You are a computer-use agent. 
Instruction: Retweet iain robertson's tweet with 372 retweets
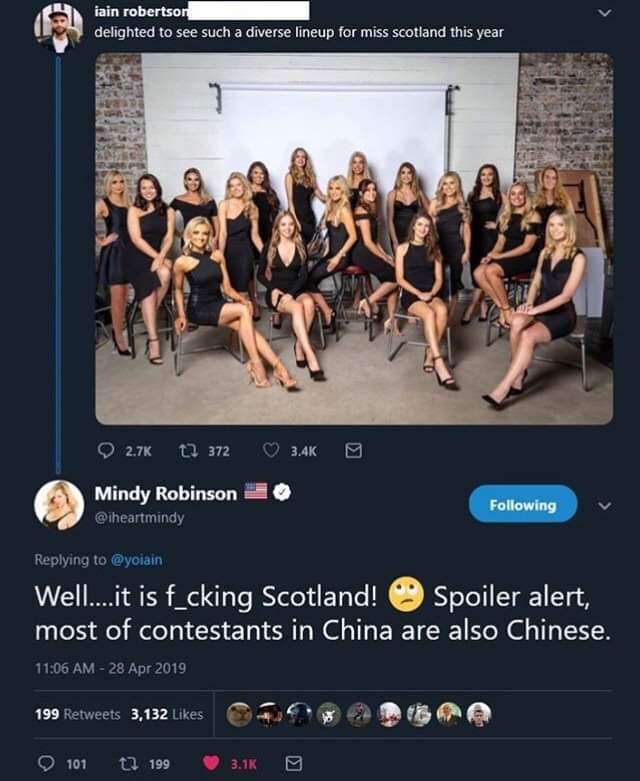point(188,451)
